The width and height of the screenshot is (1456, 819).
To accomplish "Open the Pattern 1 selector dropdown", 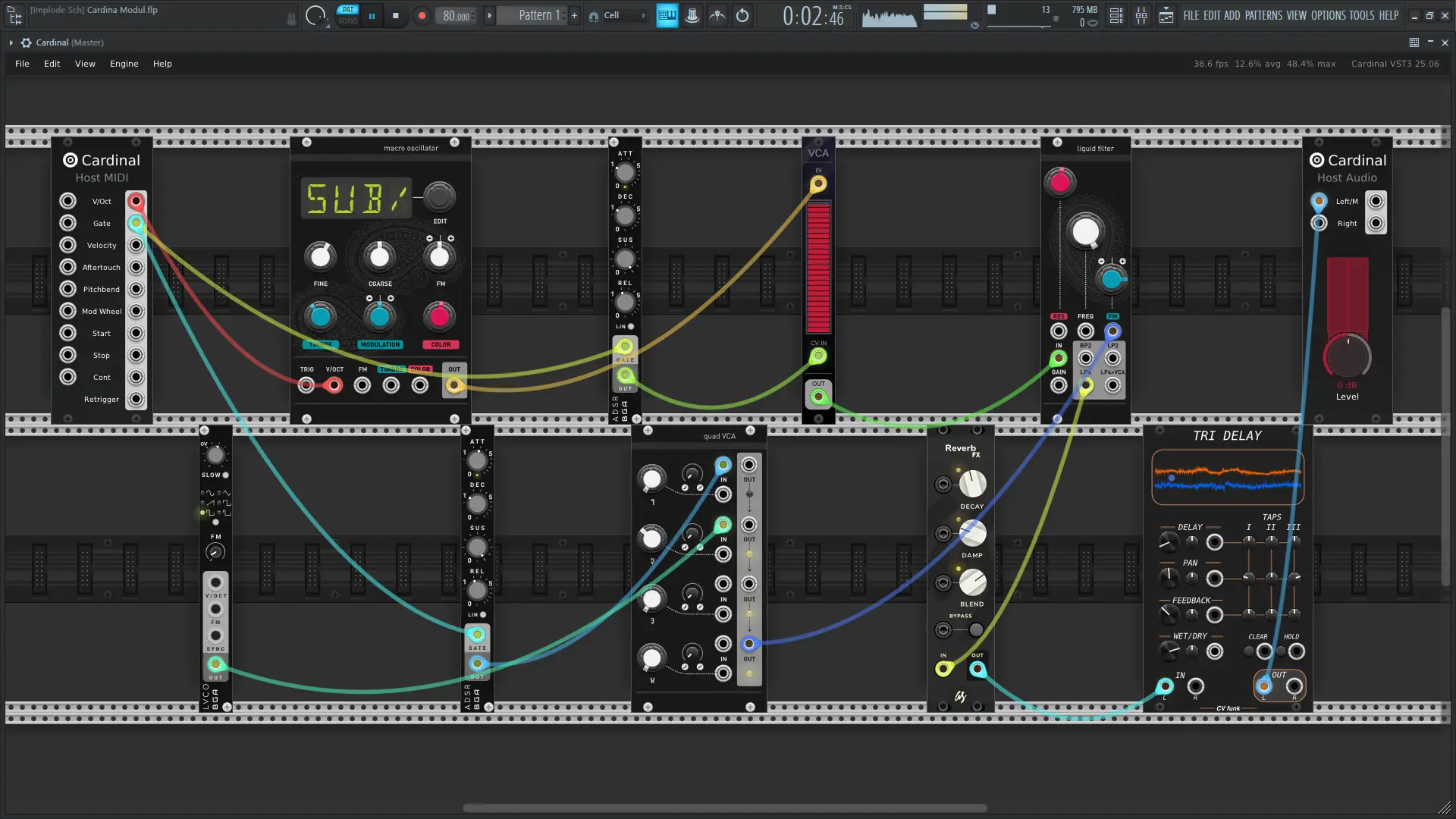I will coord(539,15).
